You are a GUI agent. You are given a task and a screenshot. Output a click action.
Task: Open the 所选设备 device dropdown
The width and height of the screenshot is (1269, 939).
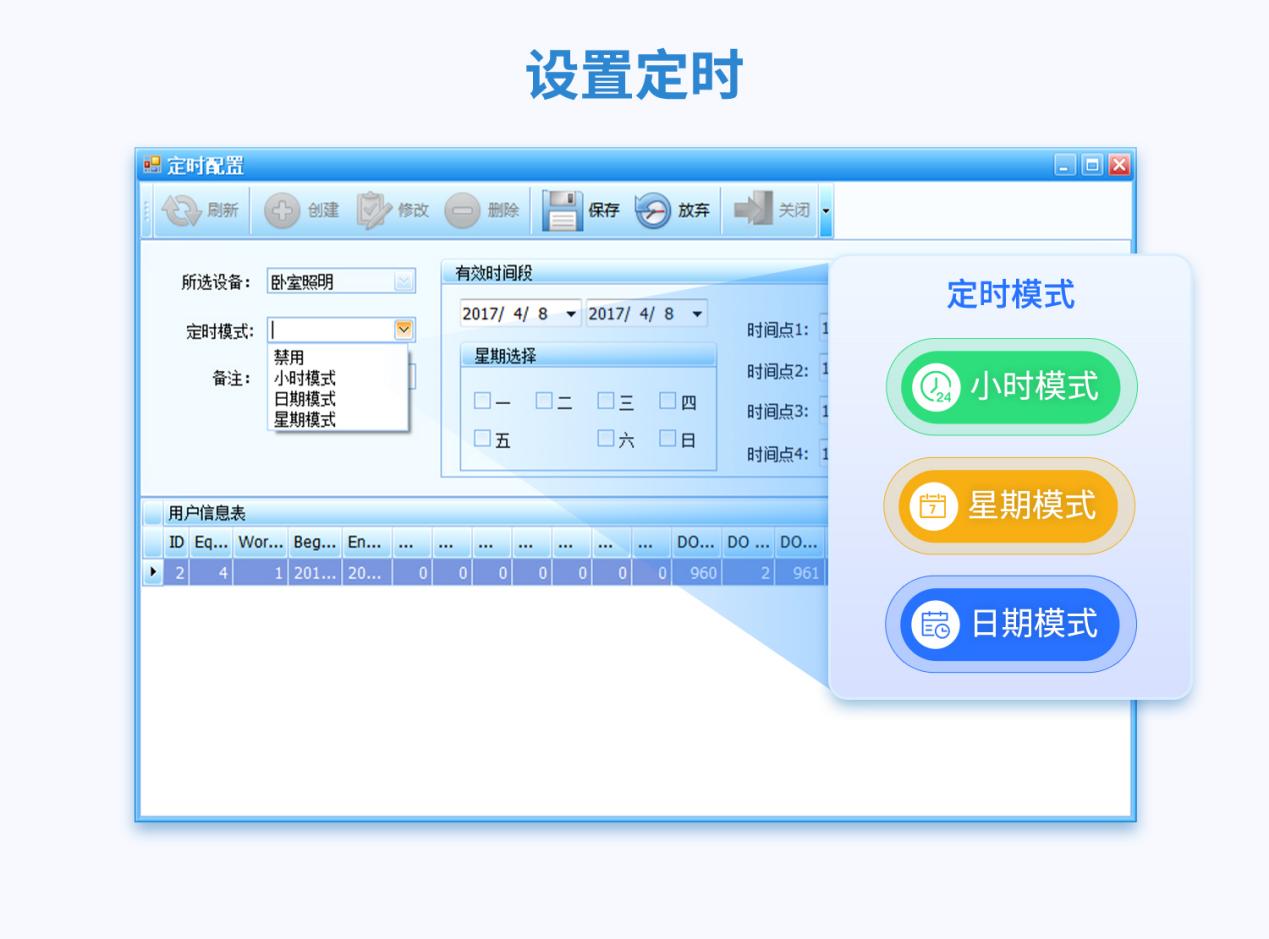coord(403,282)
